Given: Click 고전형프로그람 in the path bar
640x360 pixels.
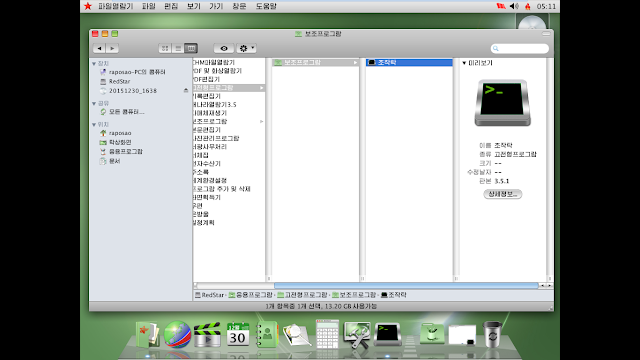Looking at the screenshot, I should tap(302, 295).
